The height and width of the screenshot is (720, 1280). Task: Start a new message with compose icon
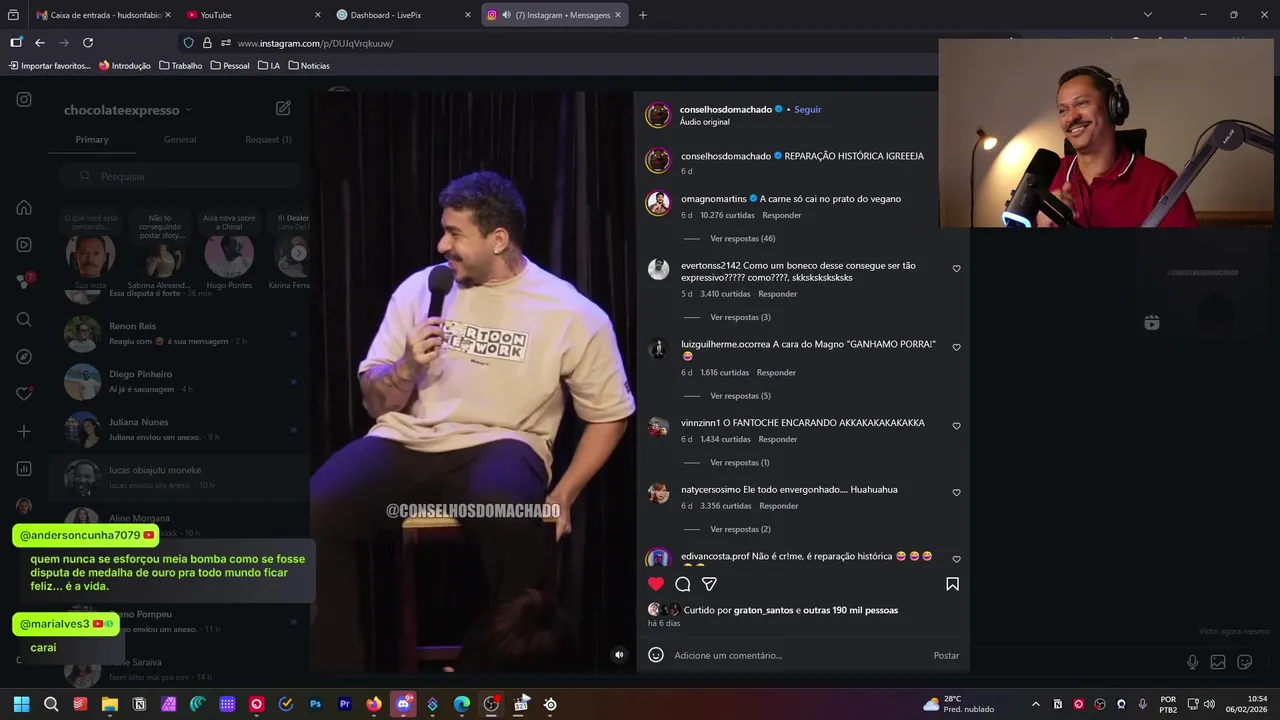(x=283, y=108)
